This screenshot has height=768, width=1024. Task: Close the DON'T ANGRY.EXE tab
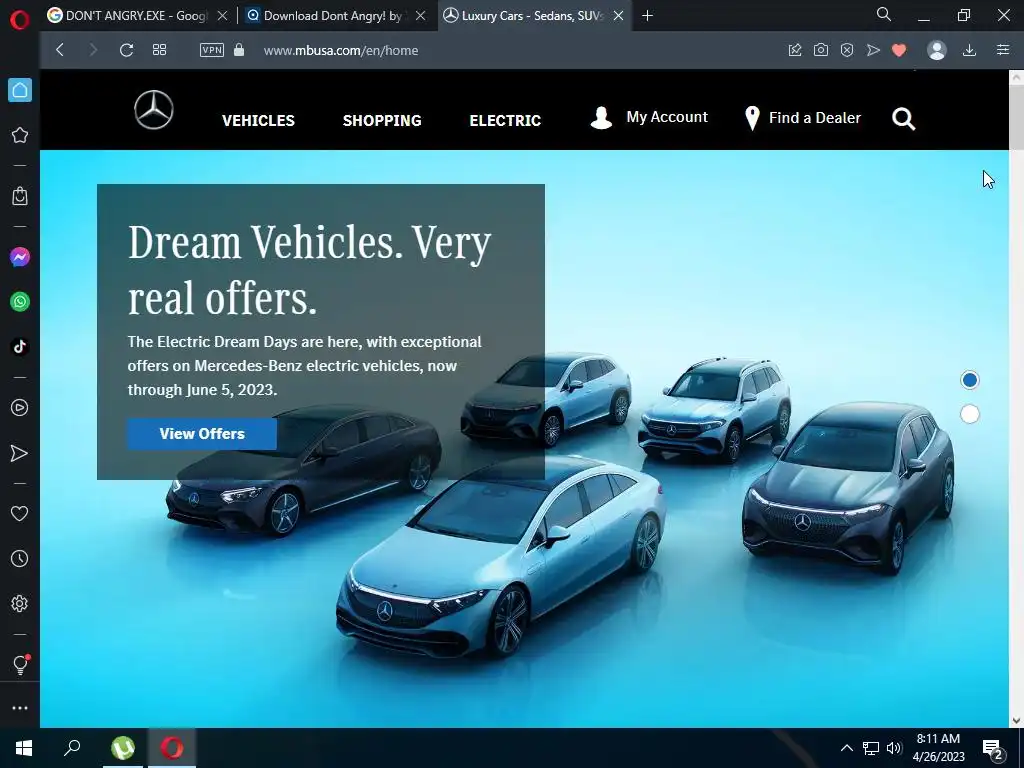223,16
